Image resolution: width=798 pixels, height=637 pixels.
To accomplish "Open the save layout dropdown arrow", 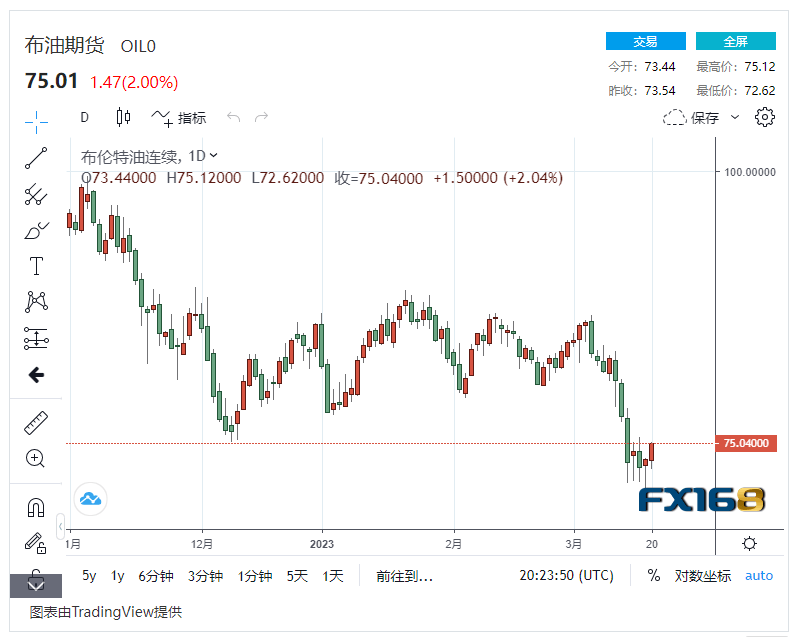I will (735, 118).
